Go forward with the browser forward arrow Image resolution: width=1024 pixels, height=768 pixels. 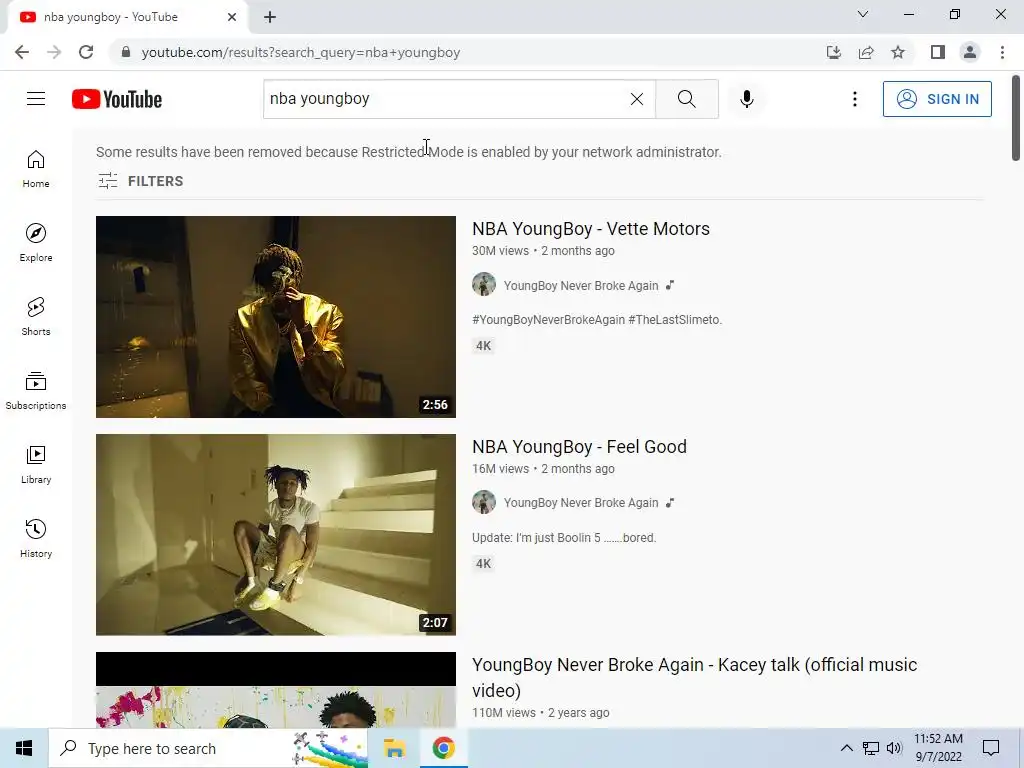click(x=54, y=52)
